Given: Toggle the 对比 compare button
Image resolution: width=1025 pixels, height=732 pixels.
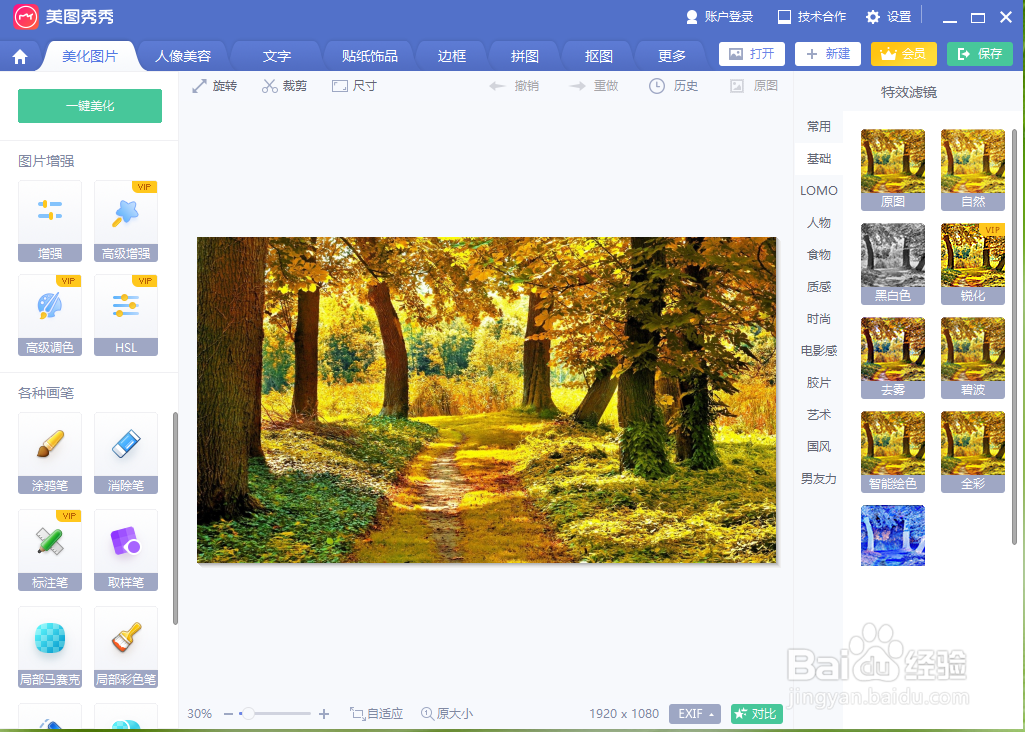Looking at the screenshot, I should 756,714.
